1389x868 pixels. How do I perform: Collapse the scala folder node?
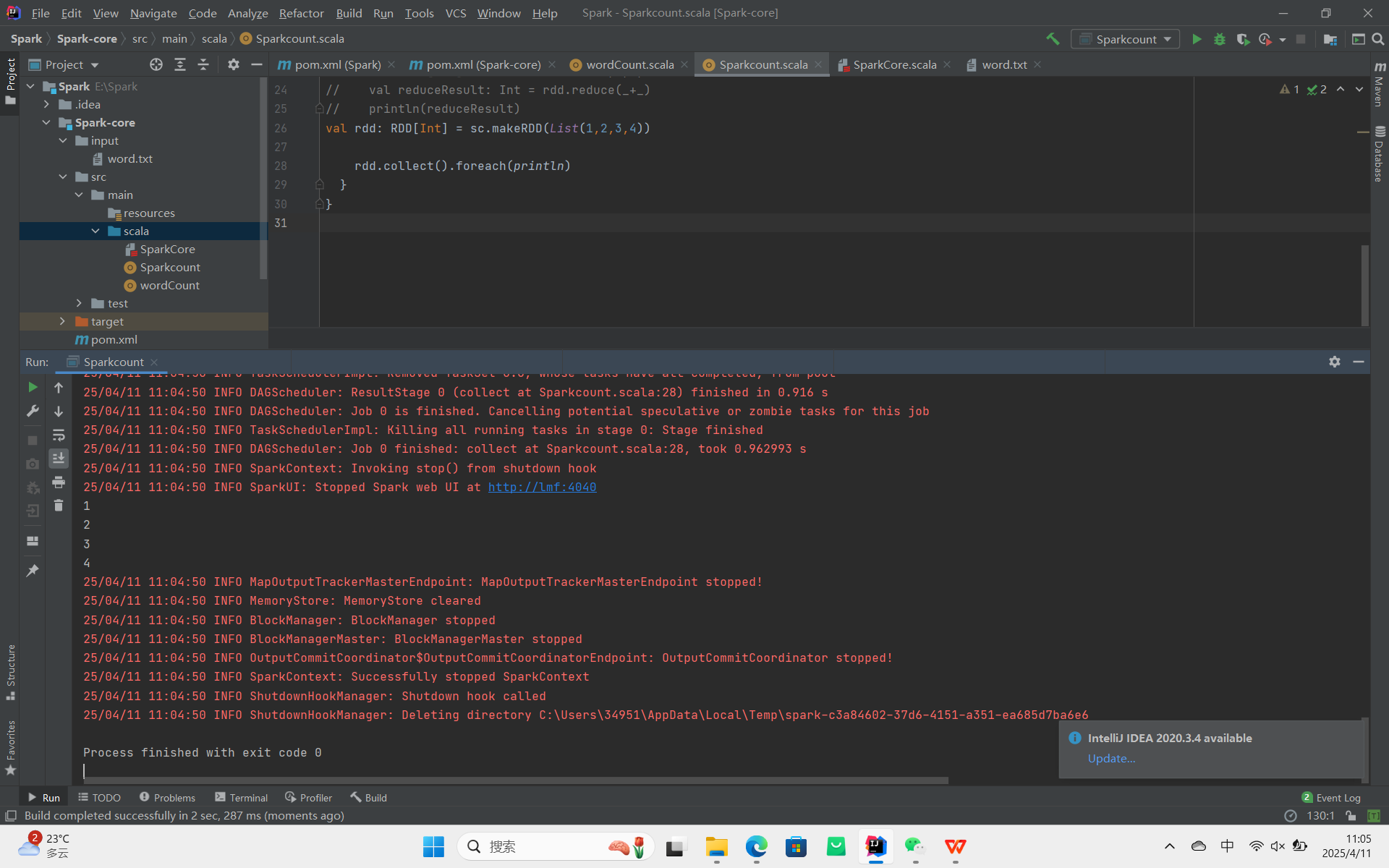(x=95, y=231)
